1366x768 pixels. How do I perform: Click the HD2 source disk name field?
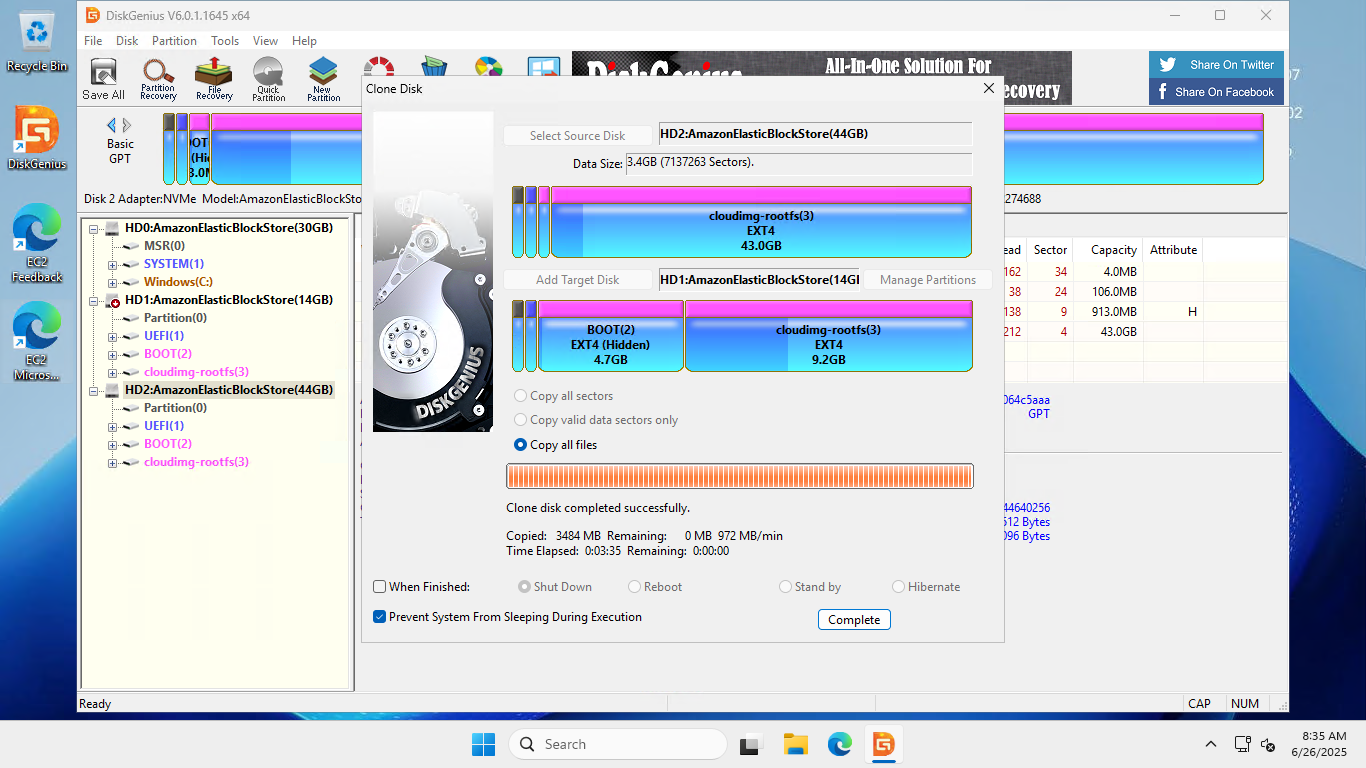pyautogui.click(x=814, y=134)
